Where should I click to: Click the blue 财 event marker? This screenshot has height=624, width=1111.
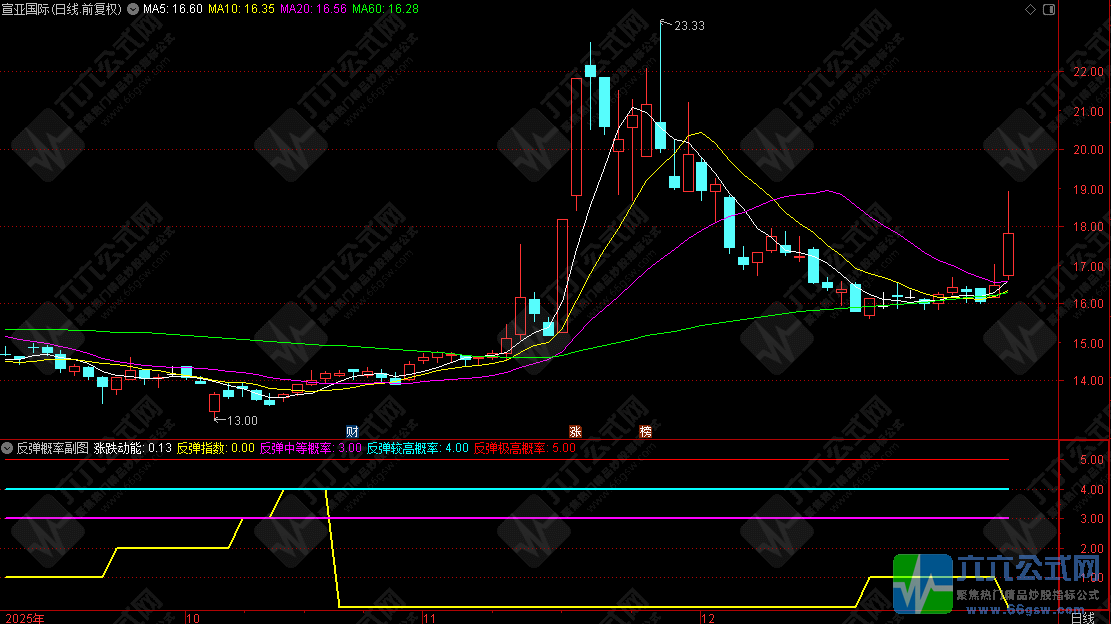(x=352, y=432)
